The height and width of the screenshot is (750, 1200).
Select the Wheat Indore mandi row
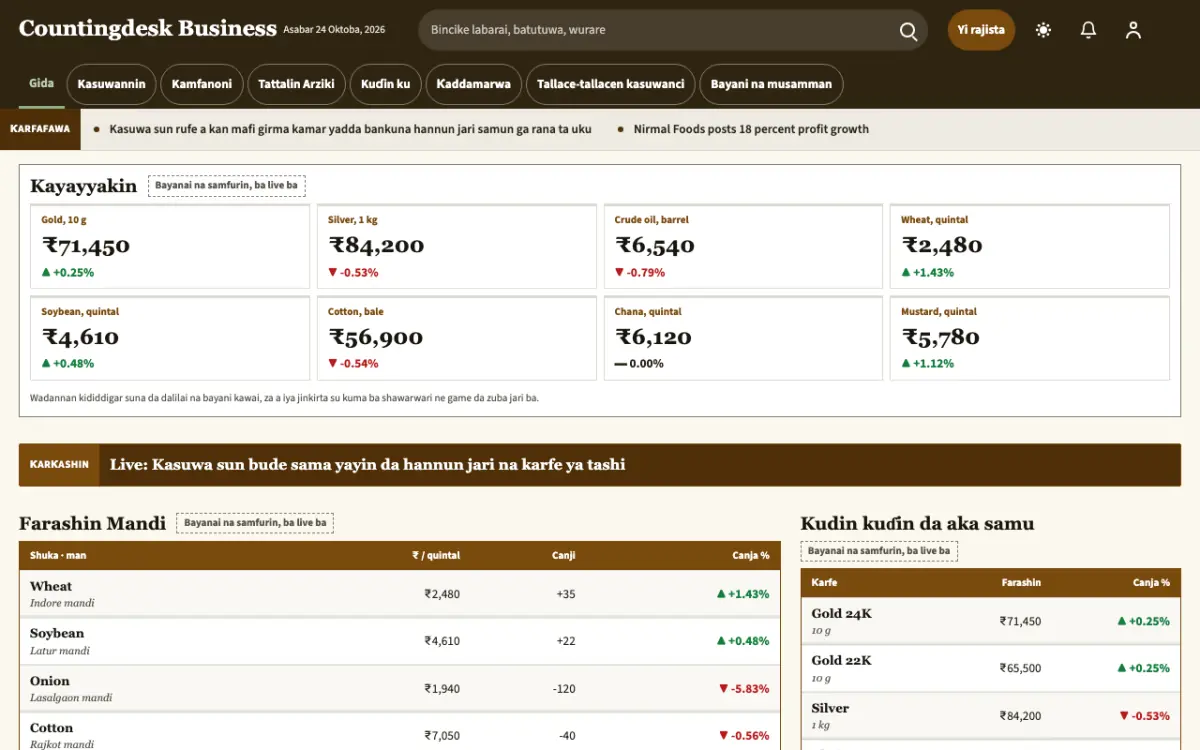(x=400, y=594)
